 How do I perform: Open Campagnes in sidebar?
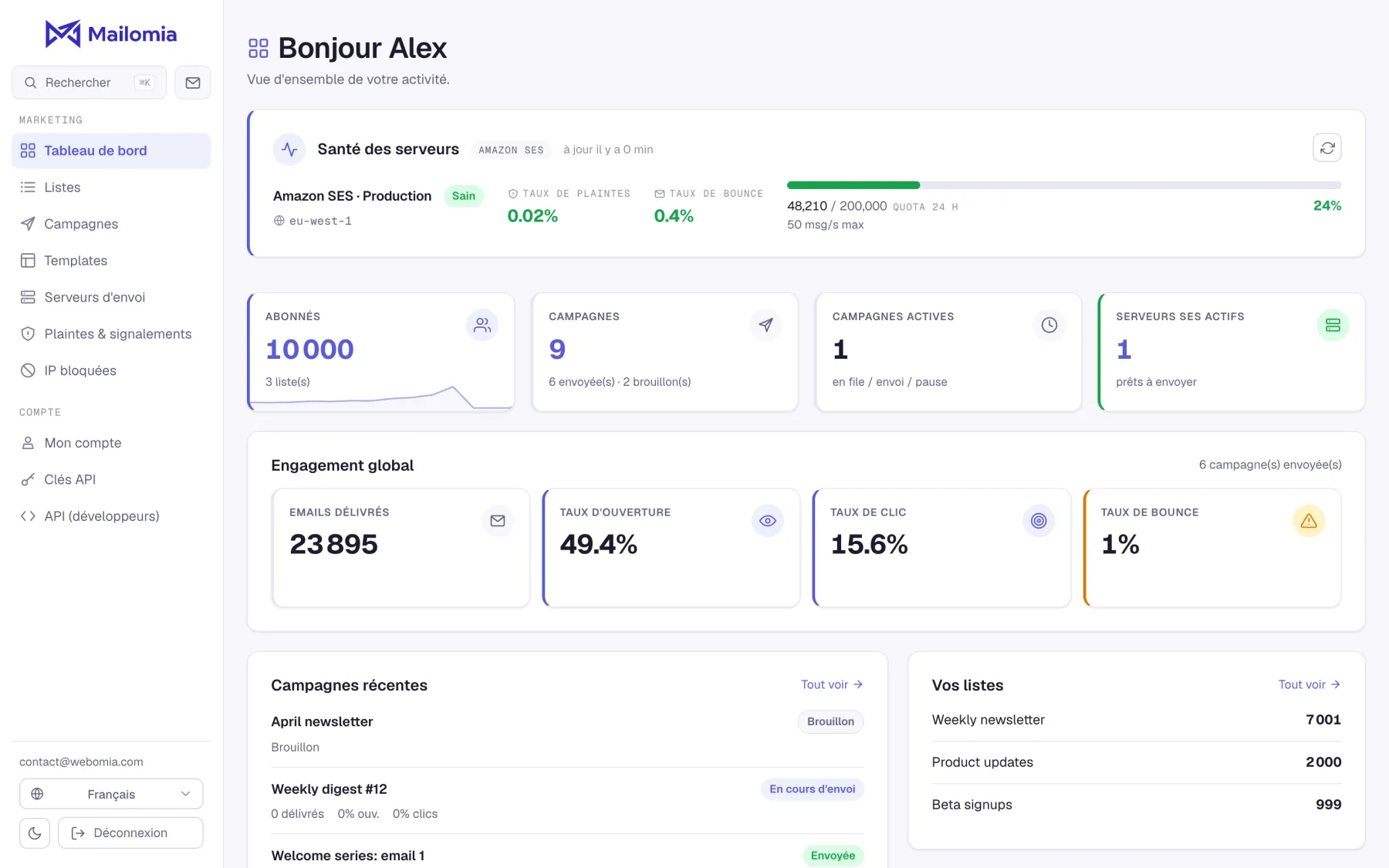click(x=111, y=224)
